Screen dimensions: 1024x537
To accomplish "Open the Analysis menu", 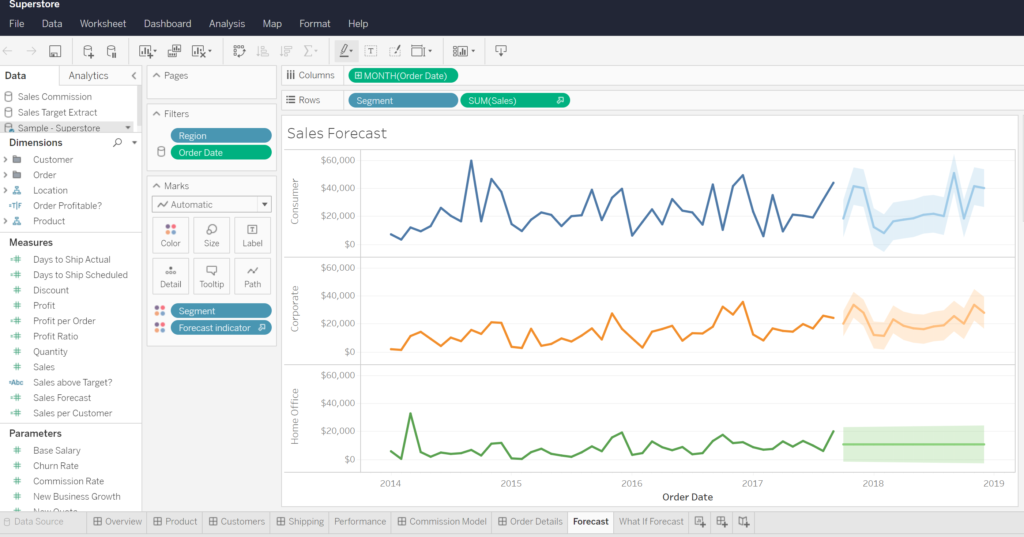I will point(226,23).
